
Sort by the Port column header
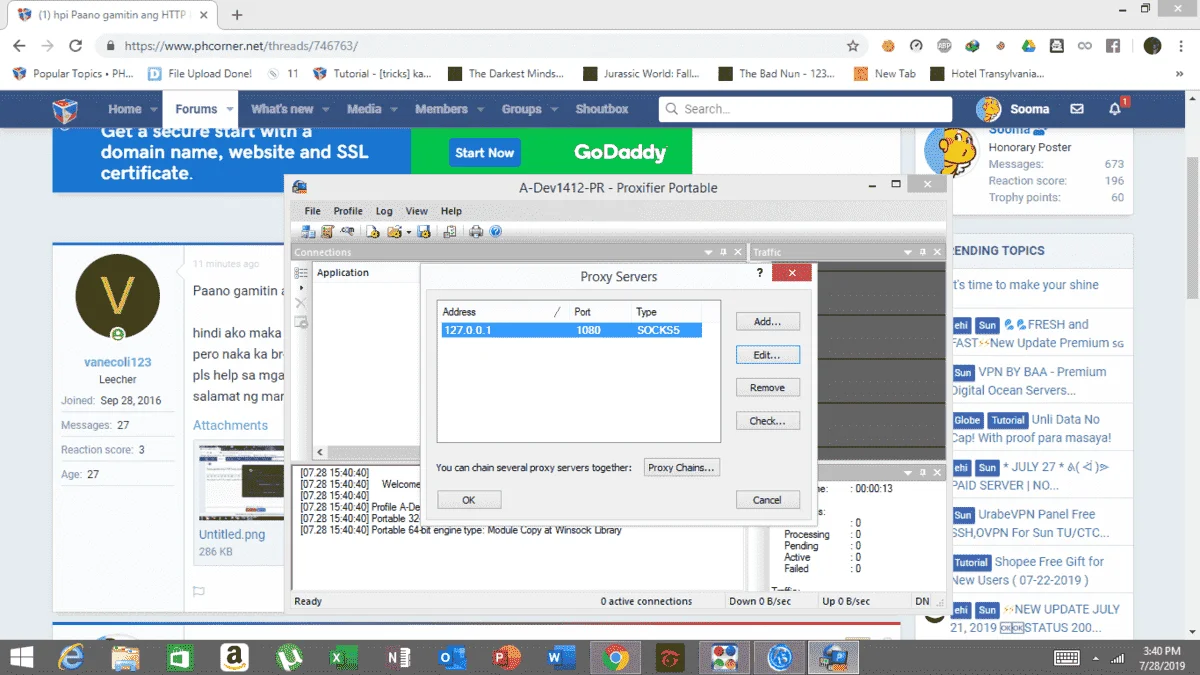click(x=599, y=312)
